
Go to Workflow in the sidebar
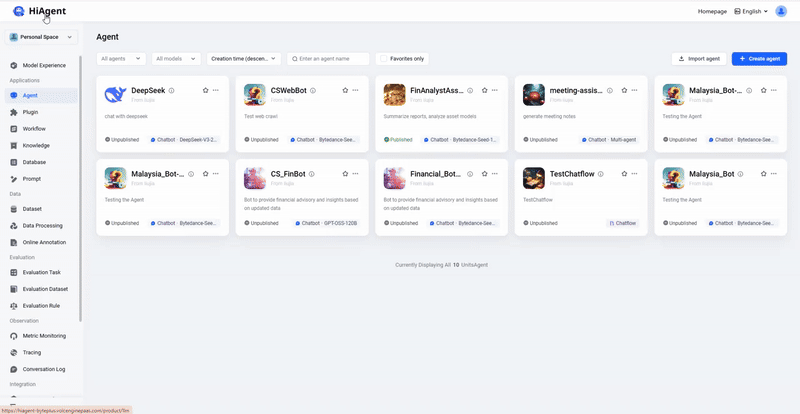(33, 129)
